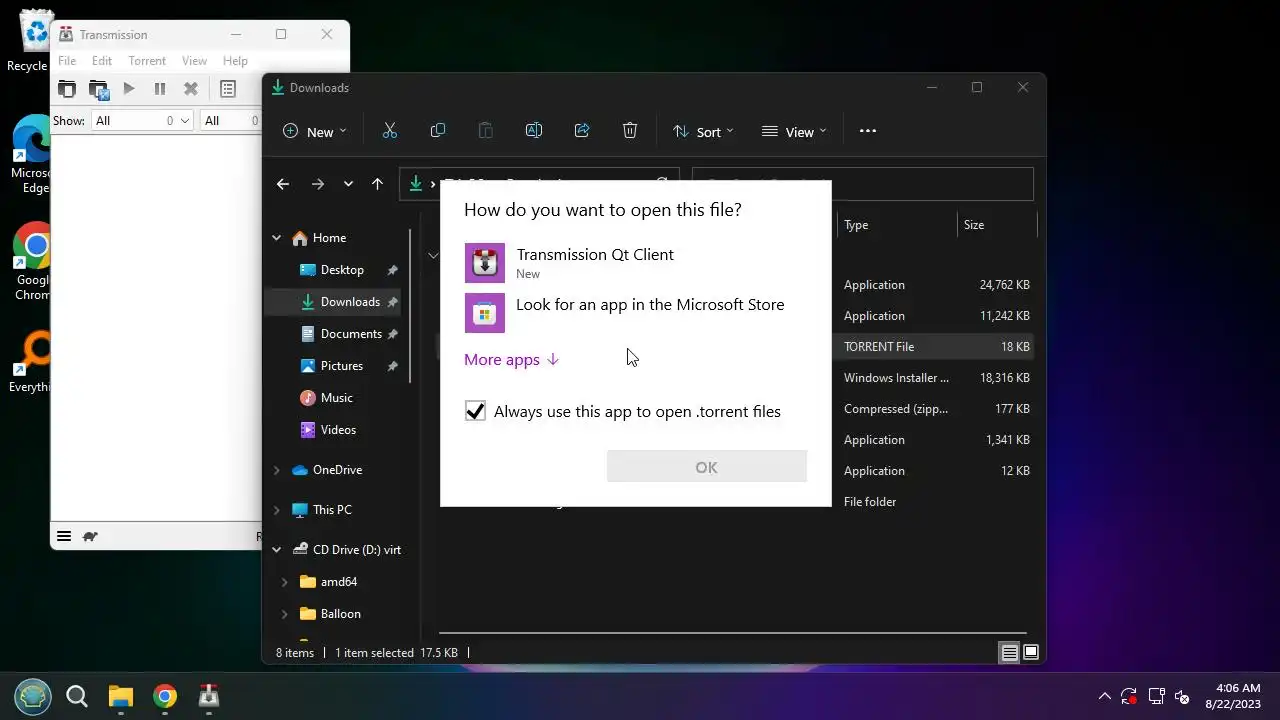
Task: Sort by the Type column header
Action: [896, 225]
